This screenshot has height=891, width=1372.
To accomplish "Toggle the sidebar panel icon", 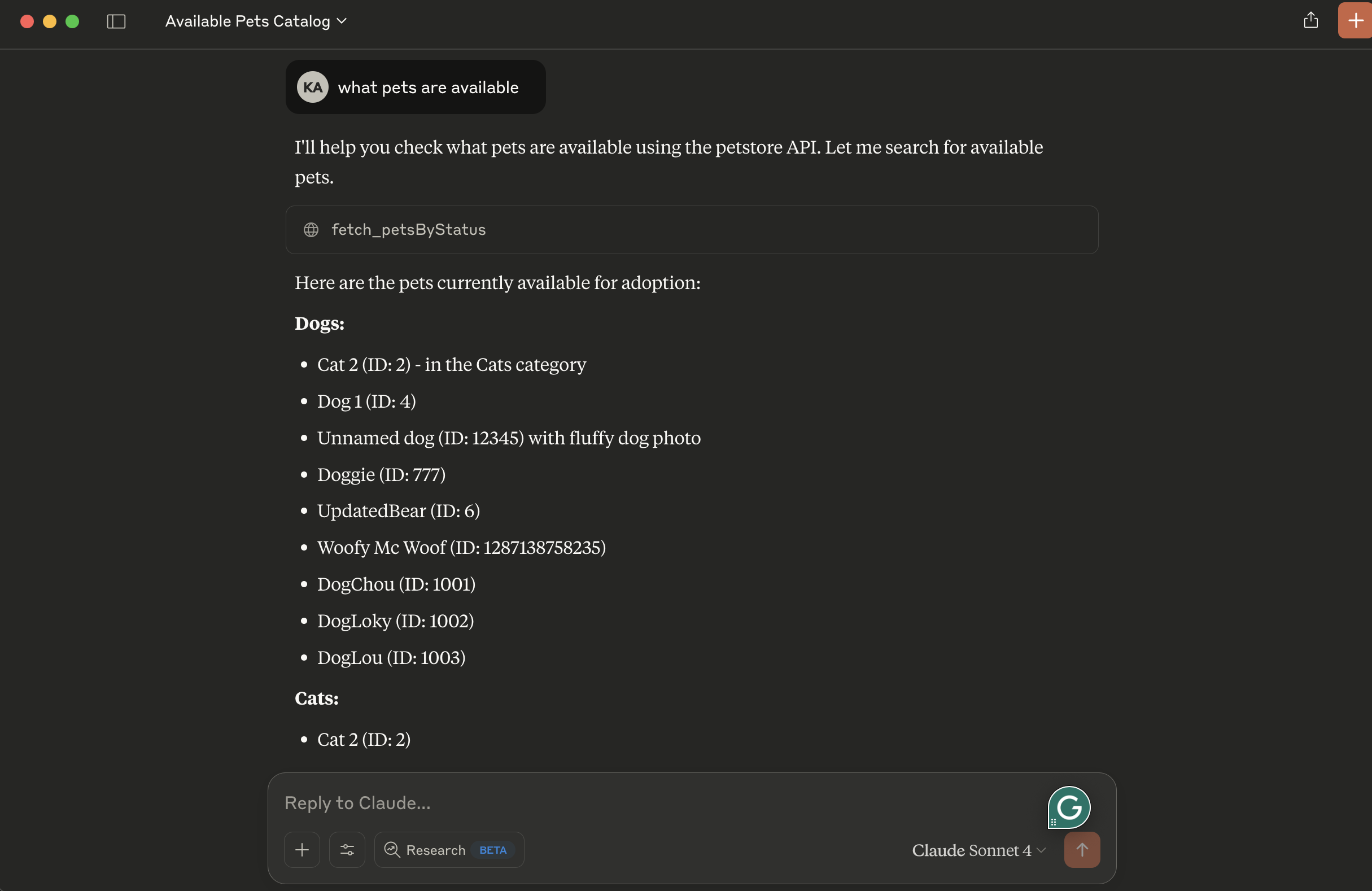I will pyautogui.click(x=116, y=21).
